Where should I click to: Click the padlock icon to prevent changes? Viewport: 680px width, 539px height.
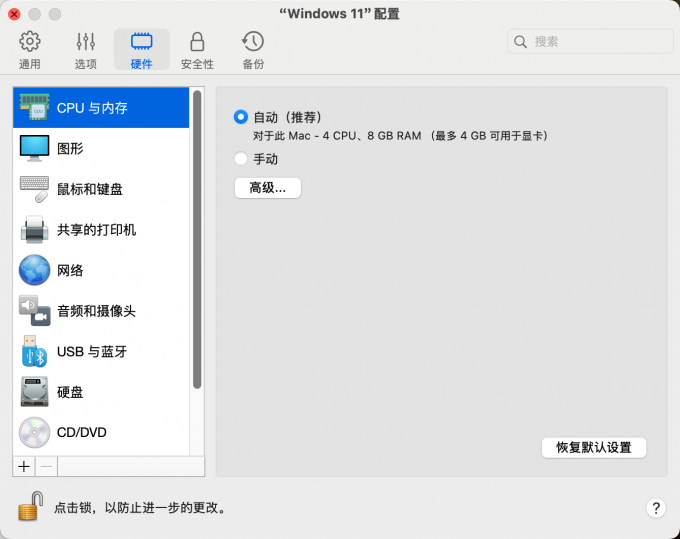[30, 506]
